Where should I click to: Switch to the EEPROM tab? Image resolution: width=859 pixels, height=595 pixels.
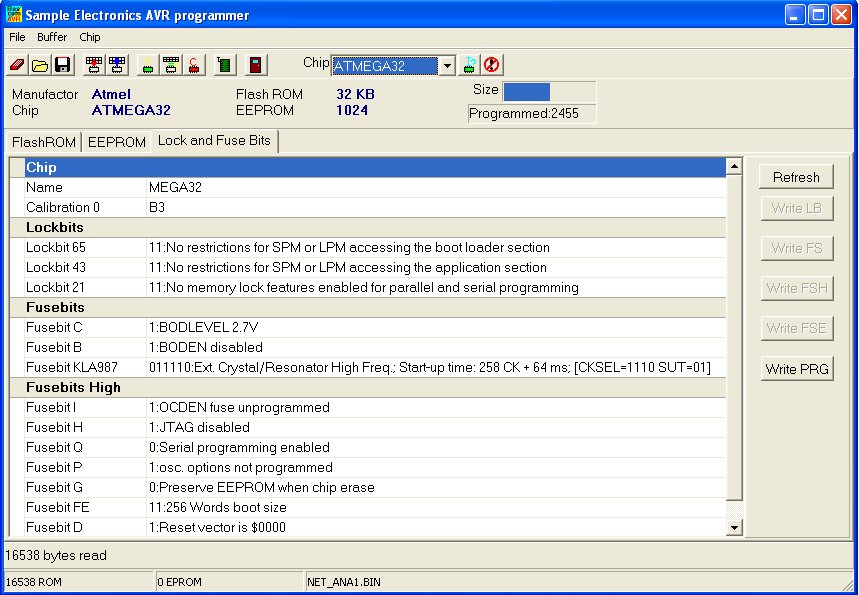(116, 142)
